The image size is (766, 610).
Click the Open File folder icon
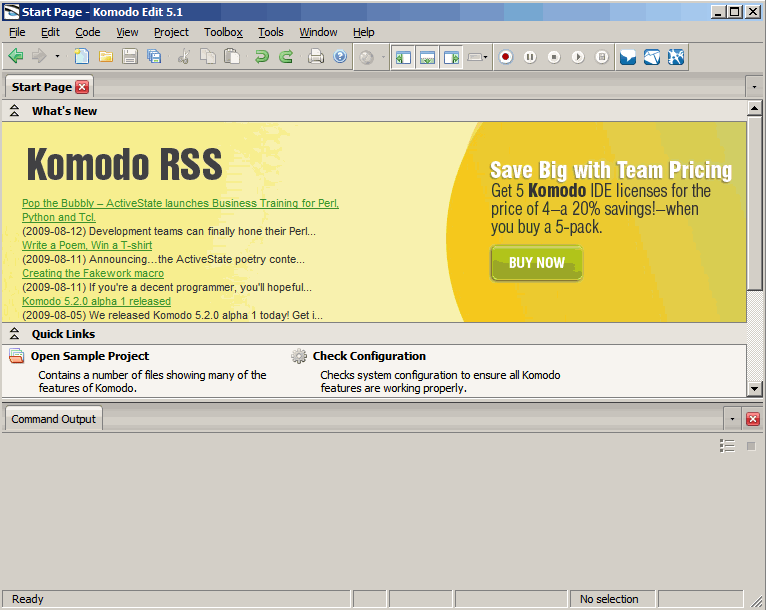[106, 57]
